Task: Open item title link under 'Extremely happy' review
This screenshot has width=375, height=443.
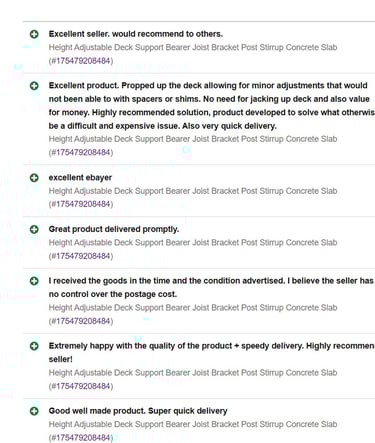Action: pos(193,373)
